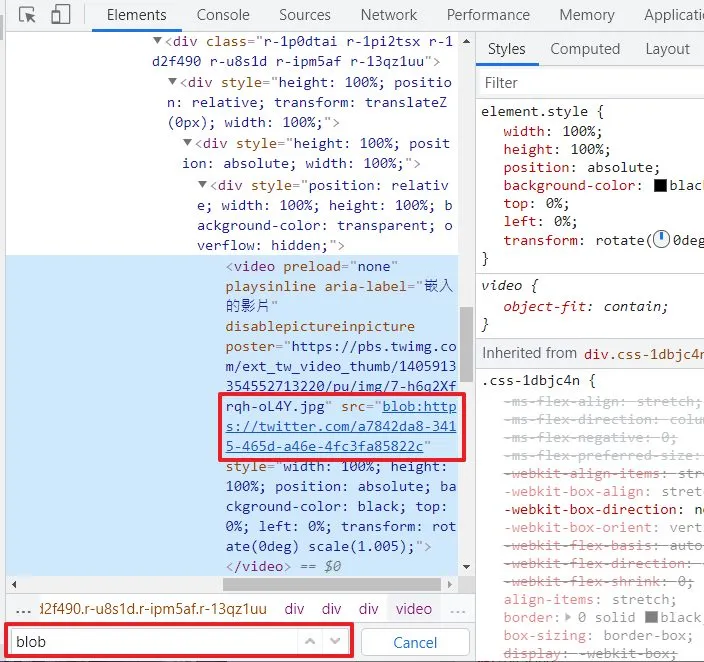Collapse div with translateZ style

click(x=172, y=82)
